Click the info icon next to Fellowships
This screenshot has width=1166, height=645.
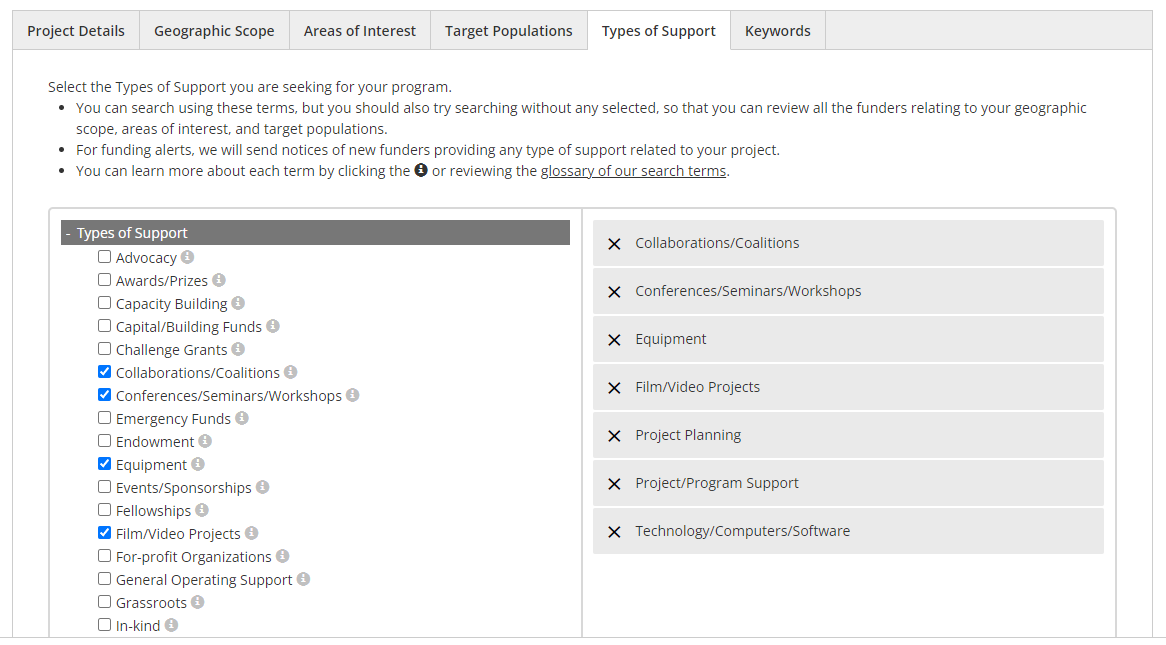(202, 510)
